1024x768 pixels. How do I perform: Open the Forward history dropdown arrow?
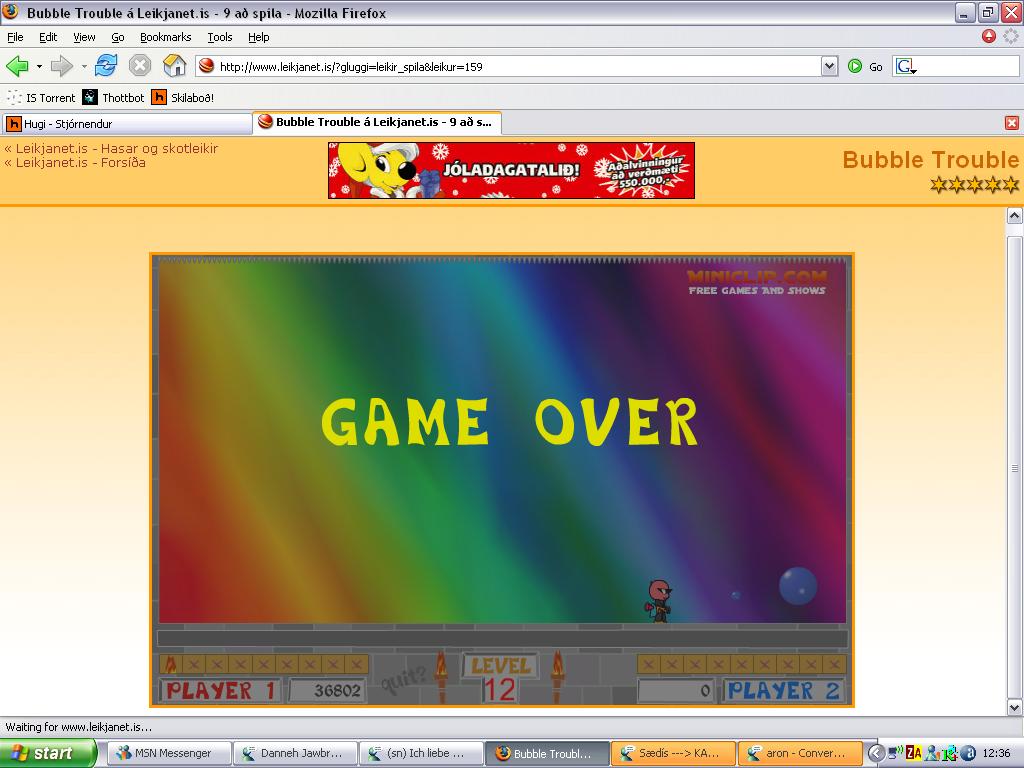pyautogui.click(x=84, y=66)
